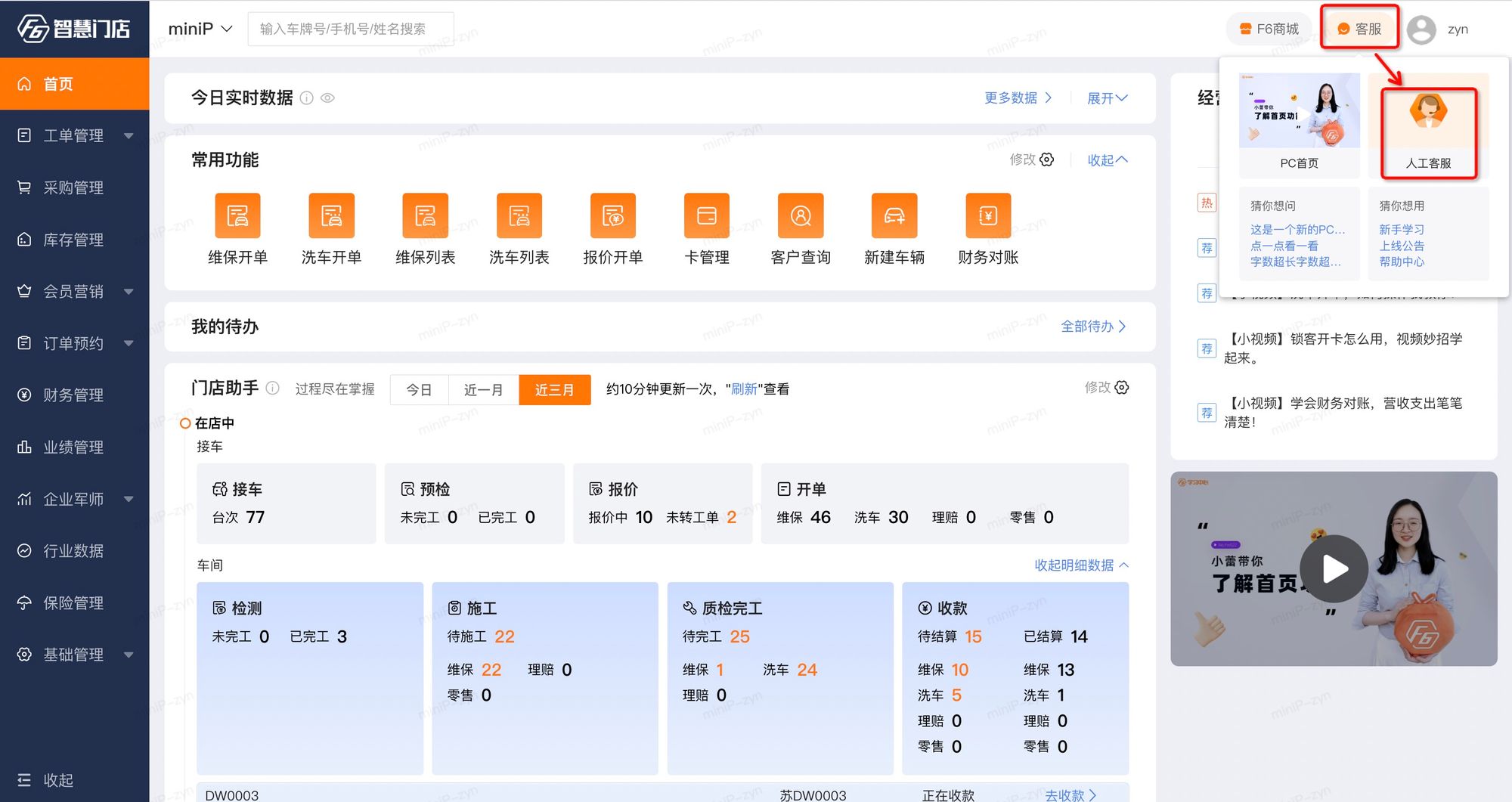The height and width of the screenshot is (802, 1512).
Task: Expand 订单预约 sidebar menu
Action: (x=75, y=343)
